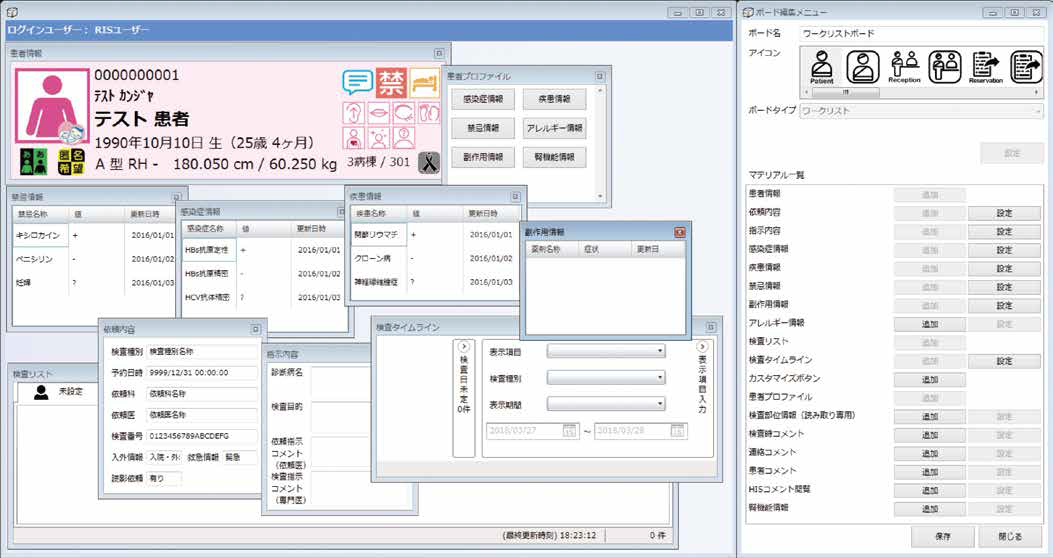Click the black ribbon icon beside 3病棟

(429, 163)
